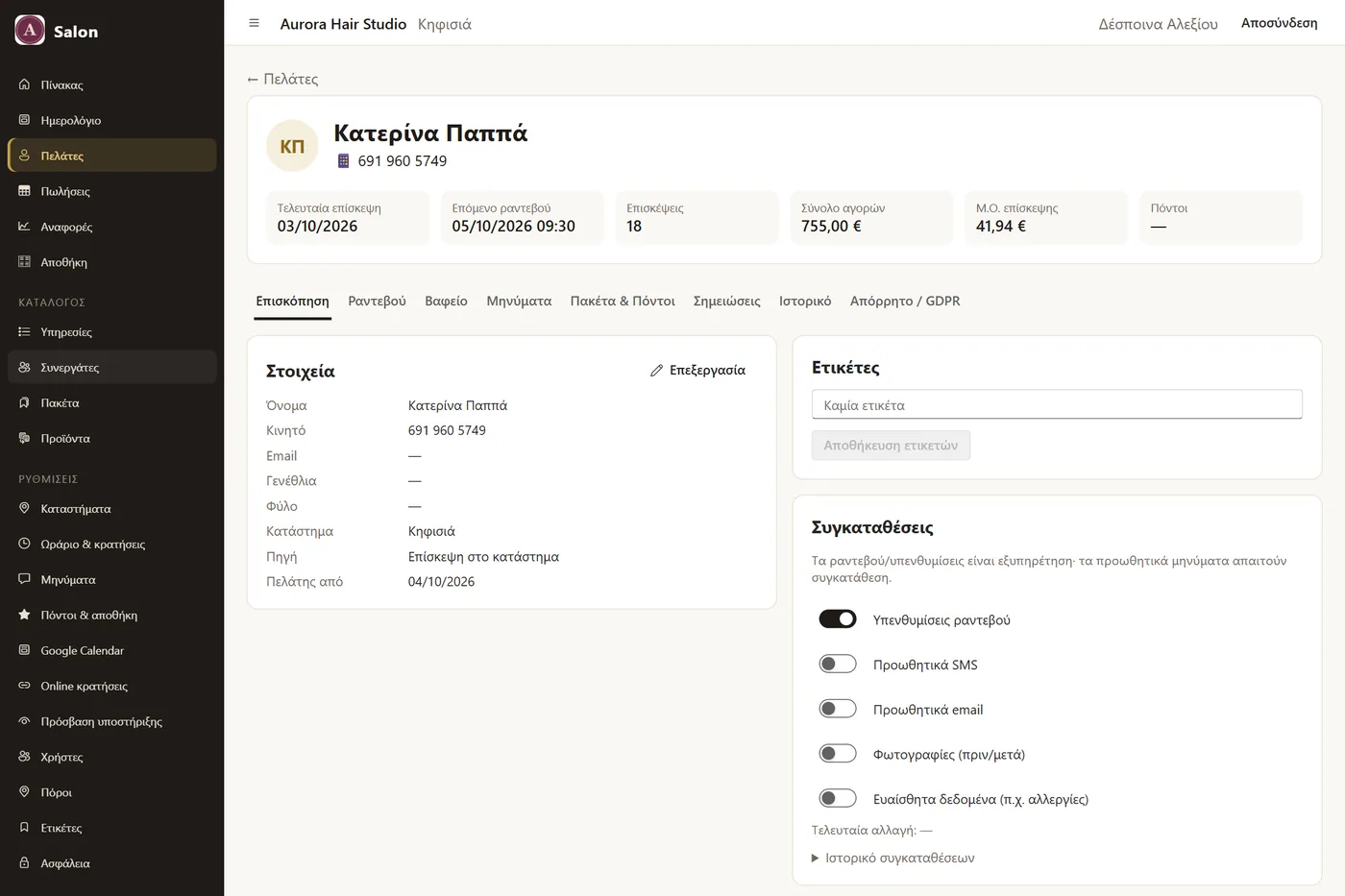This screenshot has height=896, width=1345.
Task: Click the Πόντοι & αποθήκη star icon
Action: coord(25,616)
